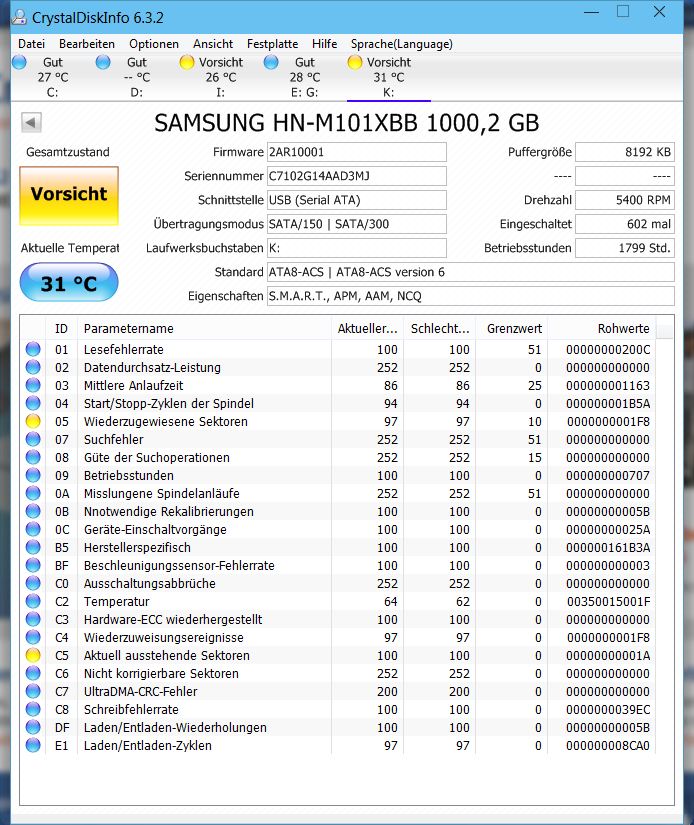
Task: Click the CrystalDiskInfo app icon in title bar
Action: tap(19, 17)
